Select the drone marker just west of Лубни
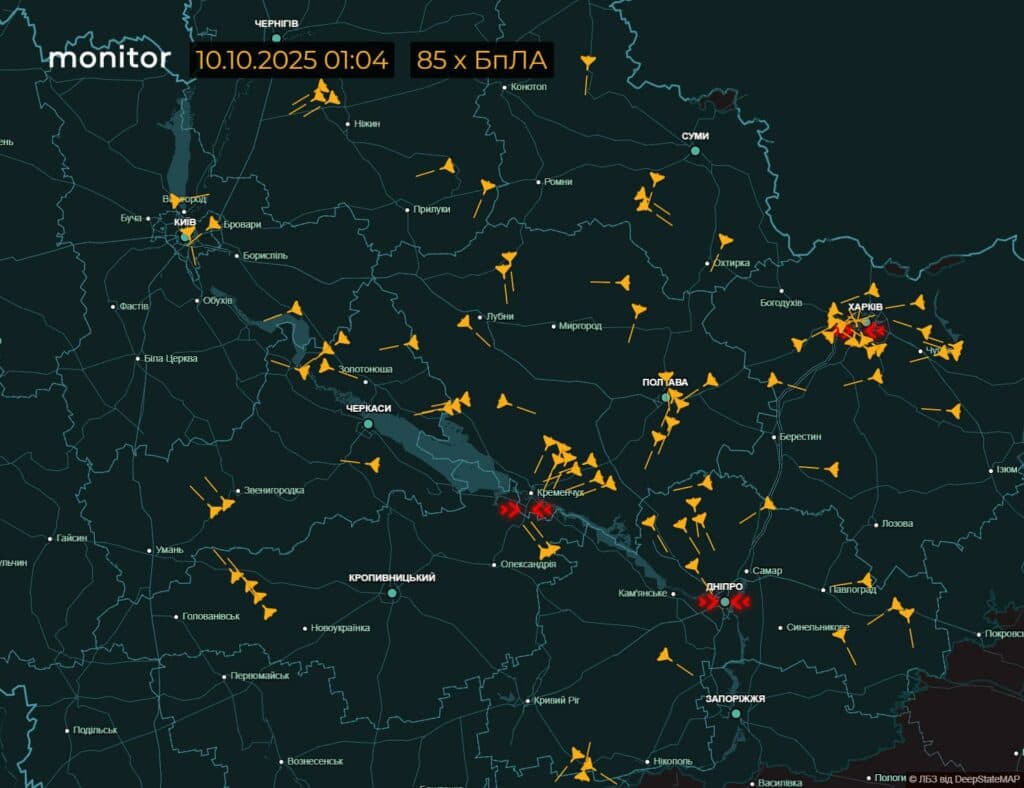Screen dimensions: 1024x788 pos(464,322)
